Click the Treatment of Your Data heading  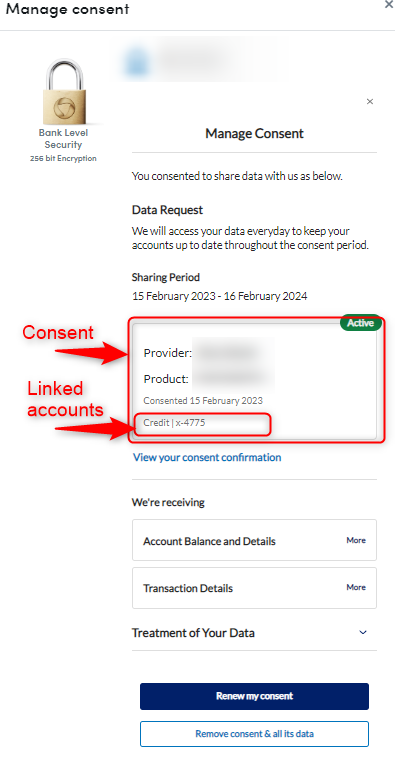pos(193,633)
